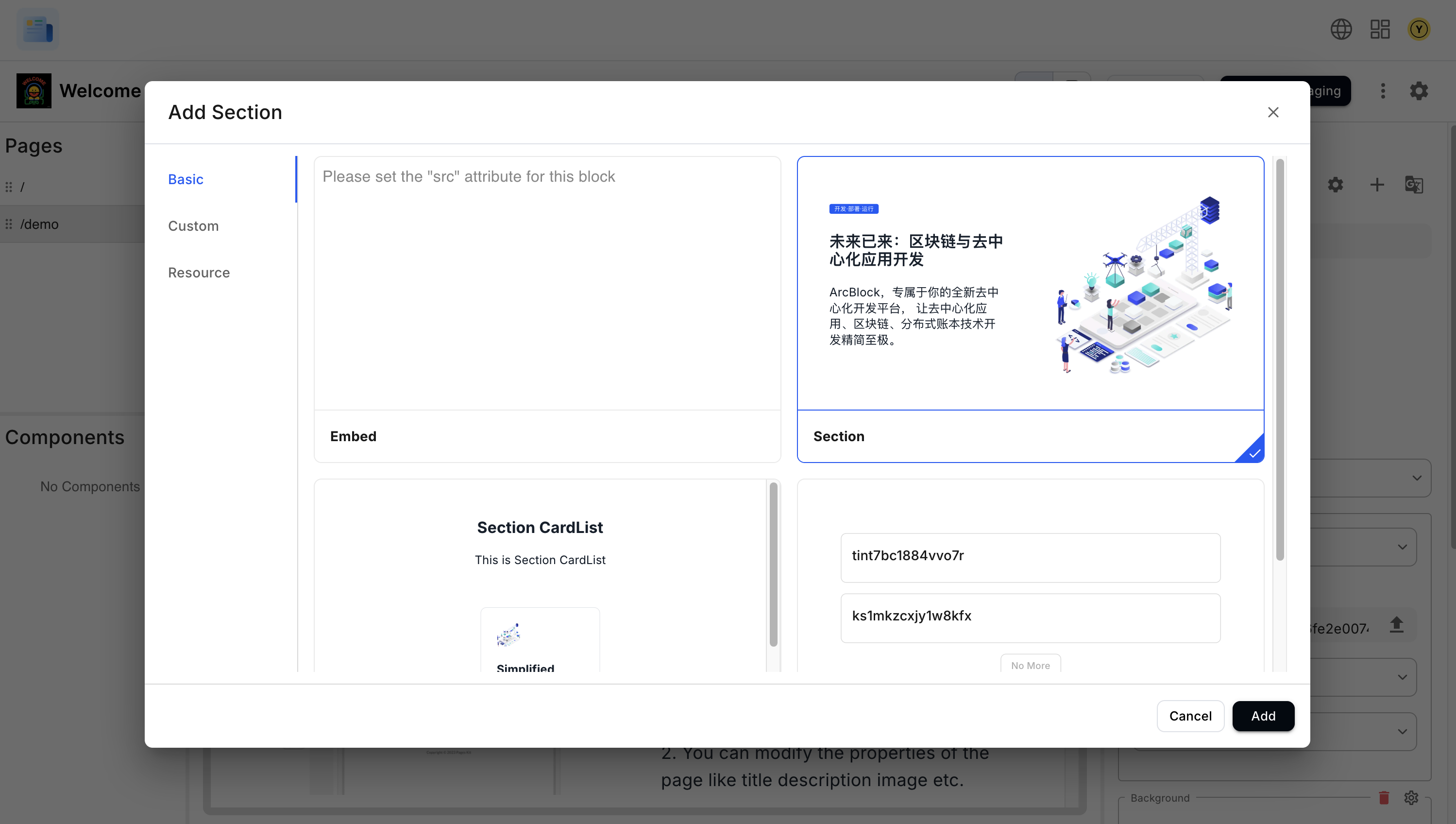This screenshot has height=824, width=1456.
Task: Click the plus icon to add a page
Action: click(x=1377, y=185)
